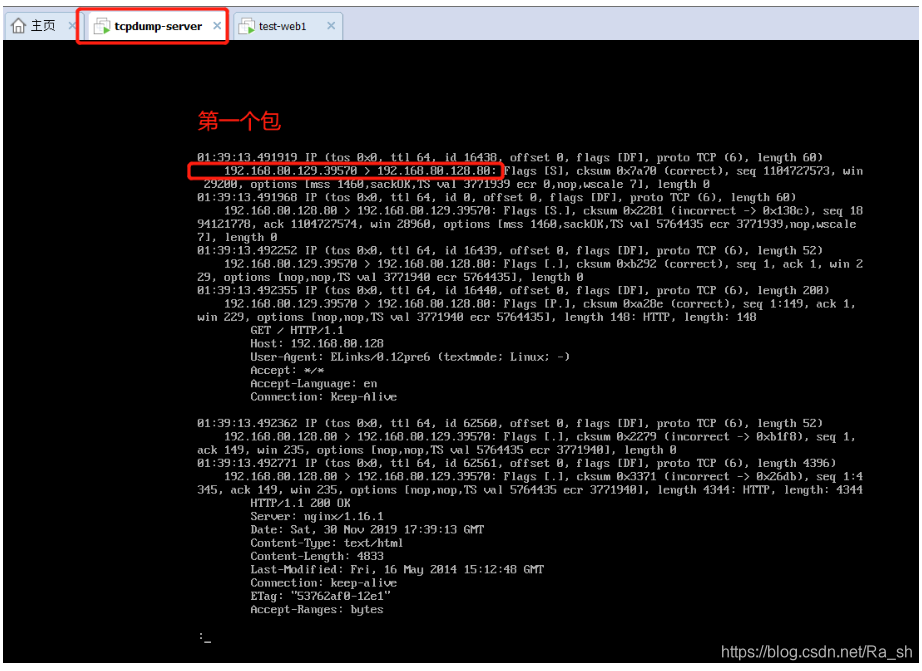Click the 'Connection: Keep-Alive' request line
The height and width of the screenshot is (671, 922).
tap(323, 397)
